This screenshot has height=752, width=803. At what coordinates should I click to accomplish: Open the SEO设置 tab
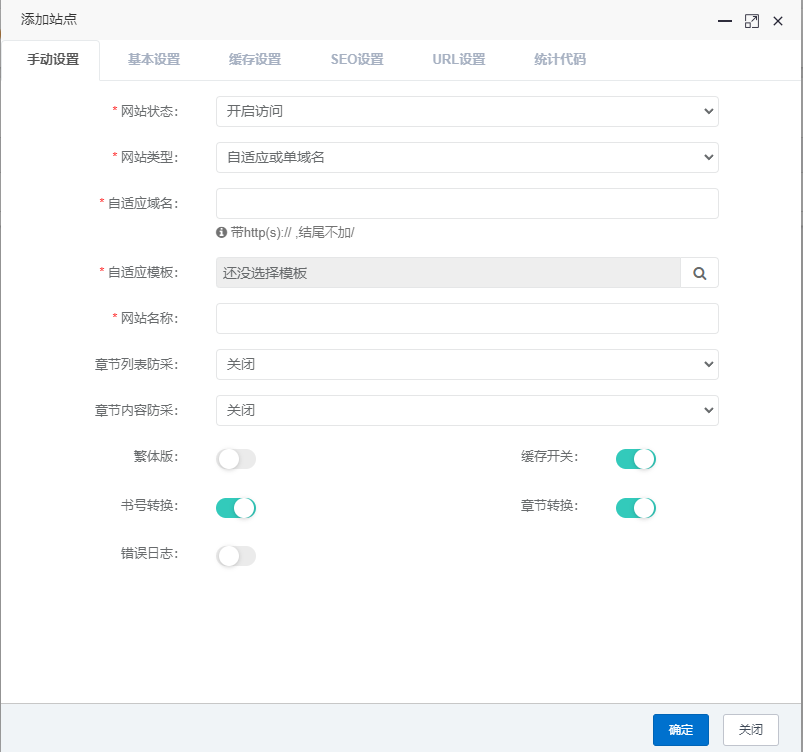357,60
